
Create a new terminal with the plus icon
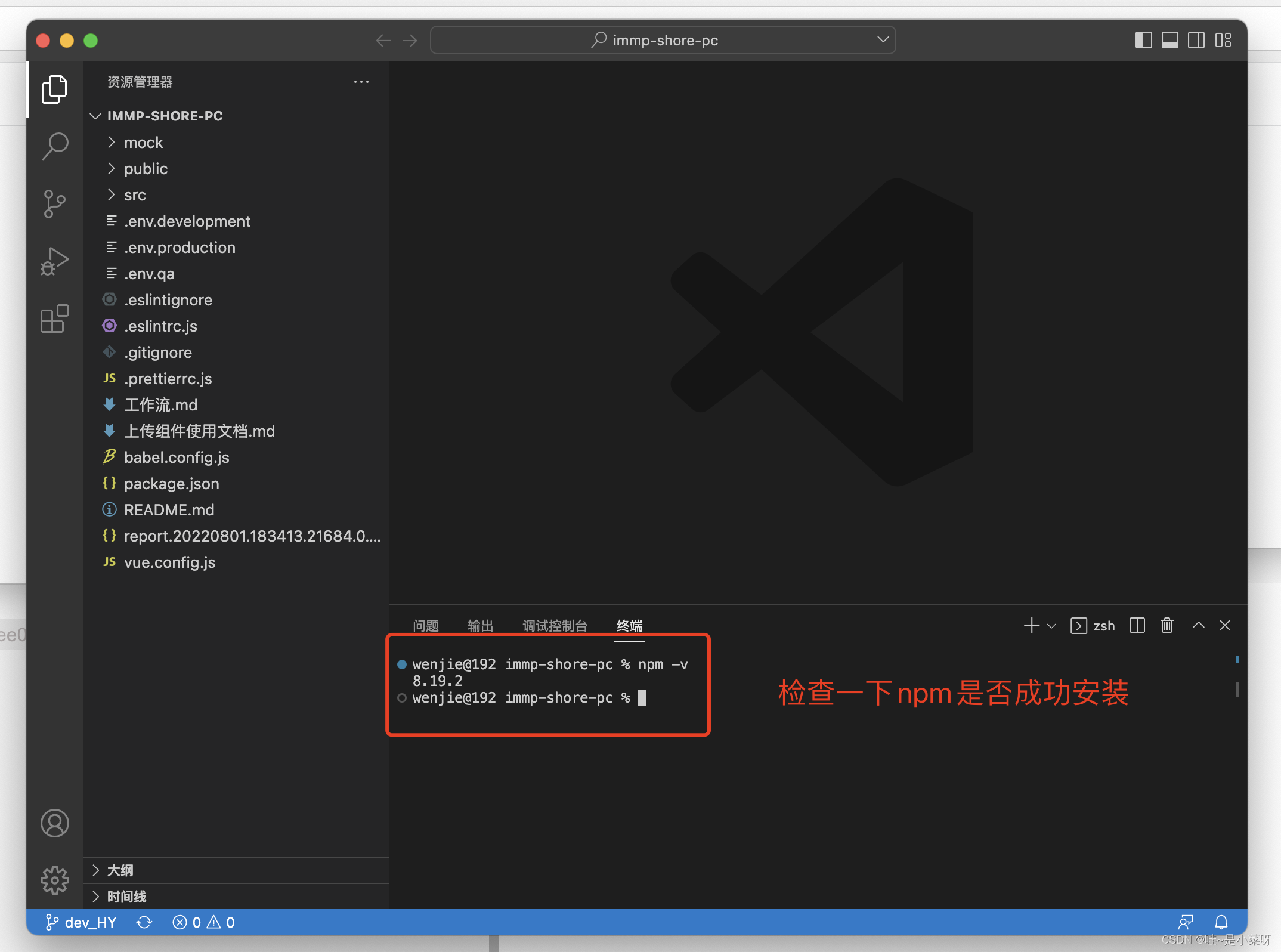click(x=1031, y=625)
